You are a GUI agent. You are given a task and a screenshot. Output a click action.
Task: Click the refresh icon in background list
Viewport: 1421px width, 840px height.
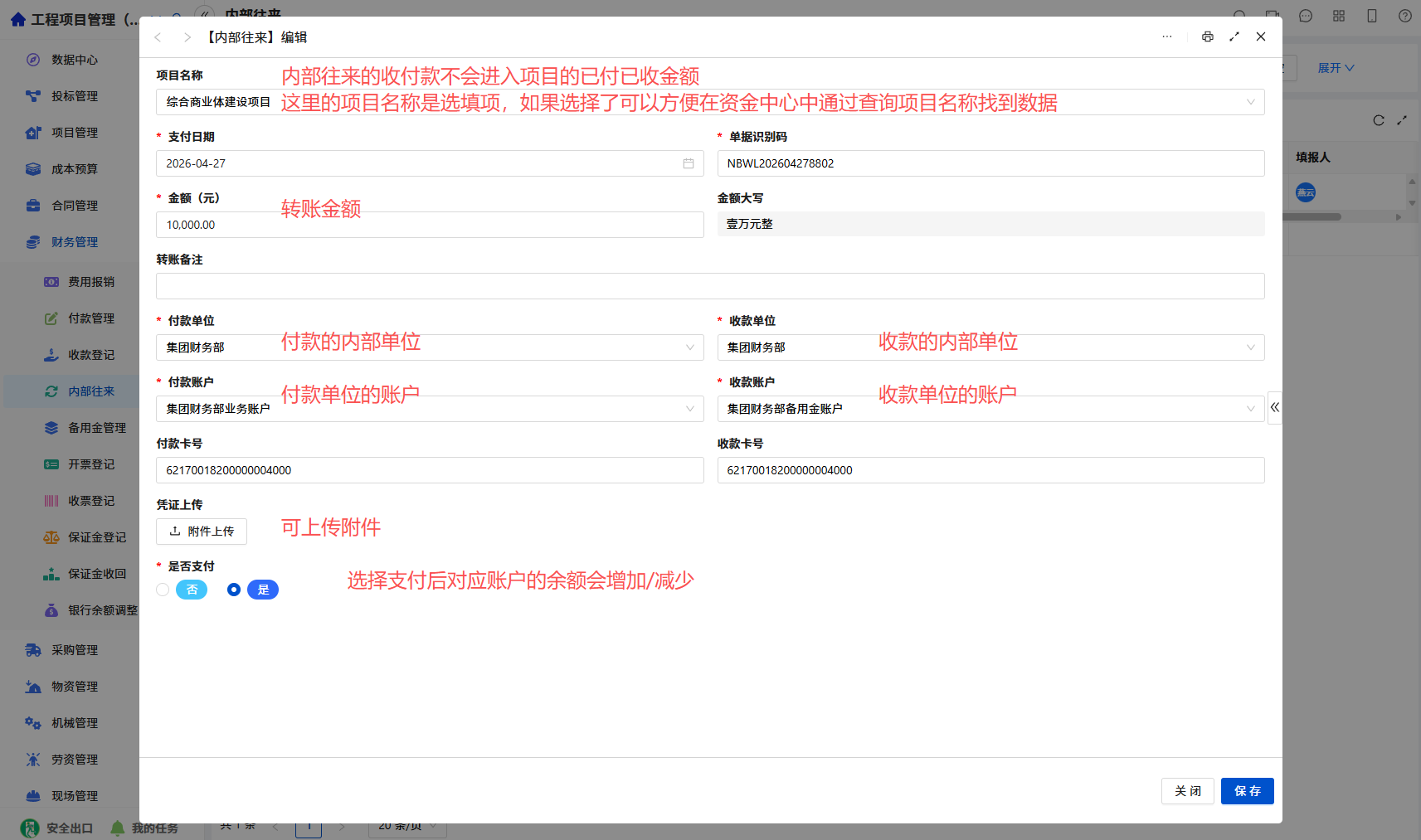pyautogui.click(x=1379, y=120)
